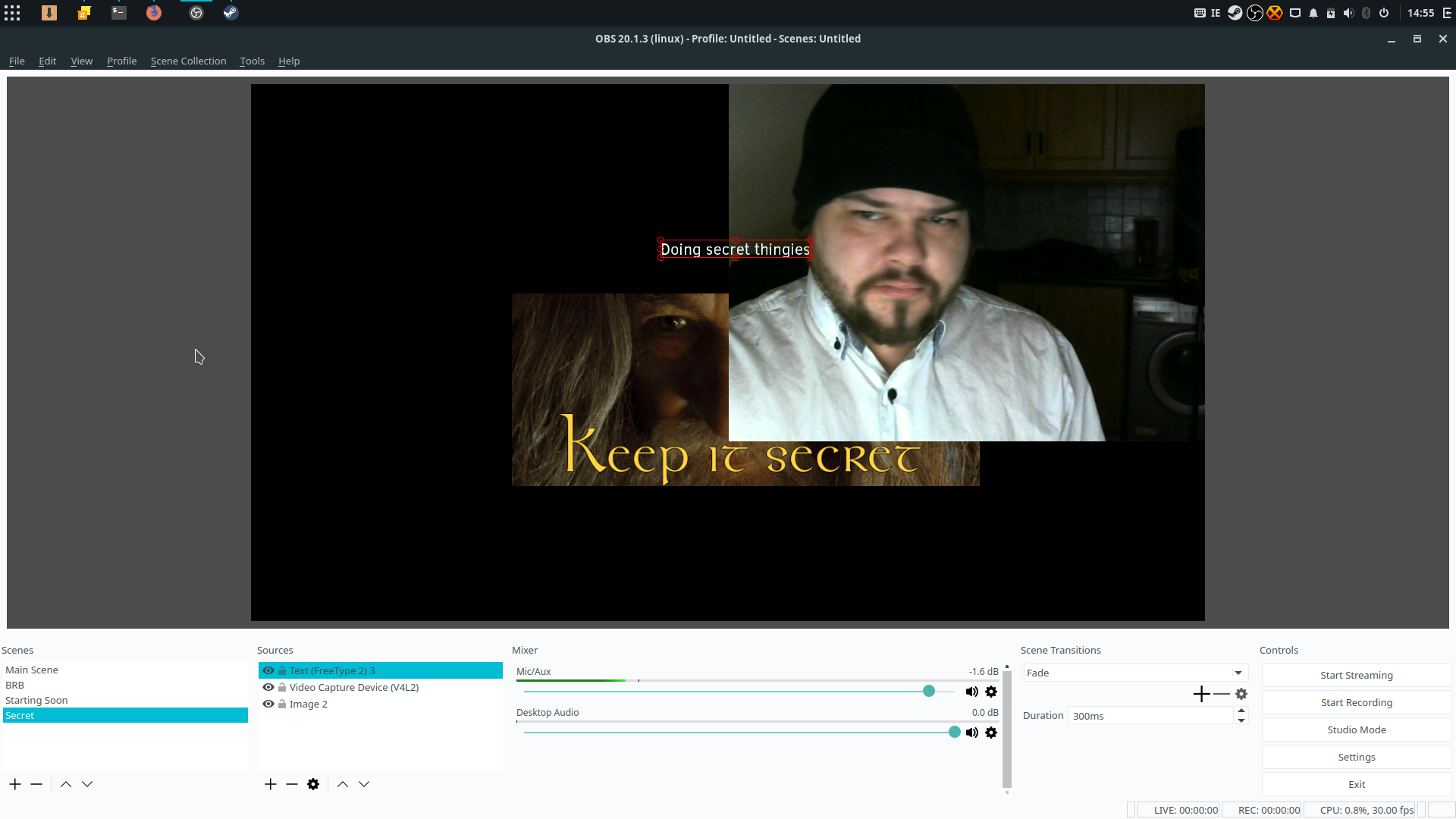The height and width of the screenshot is (819, 1456).
Task: Open the Edit menu
Action: pos(48,61)
